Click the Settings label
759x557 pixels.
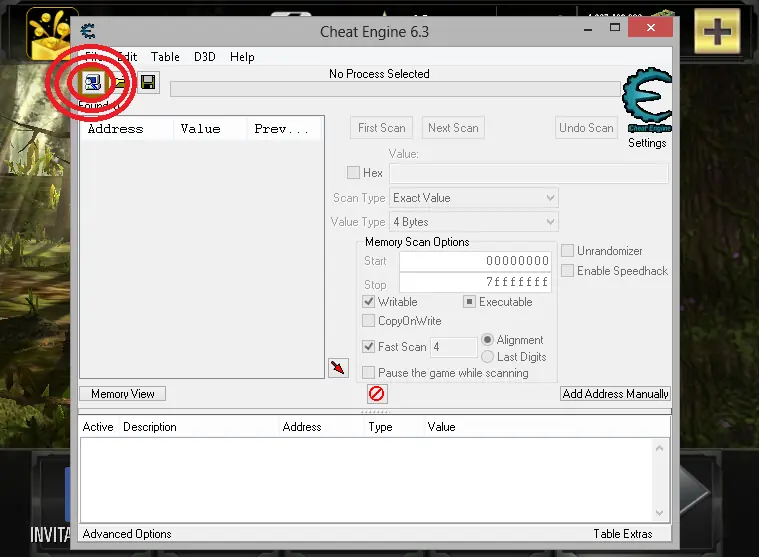647,143
